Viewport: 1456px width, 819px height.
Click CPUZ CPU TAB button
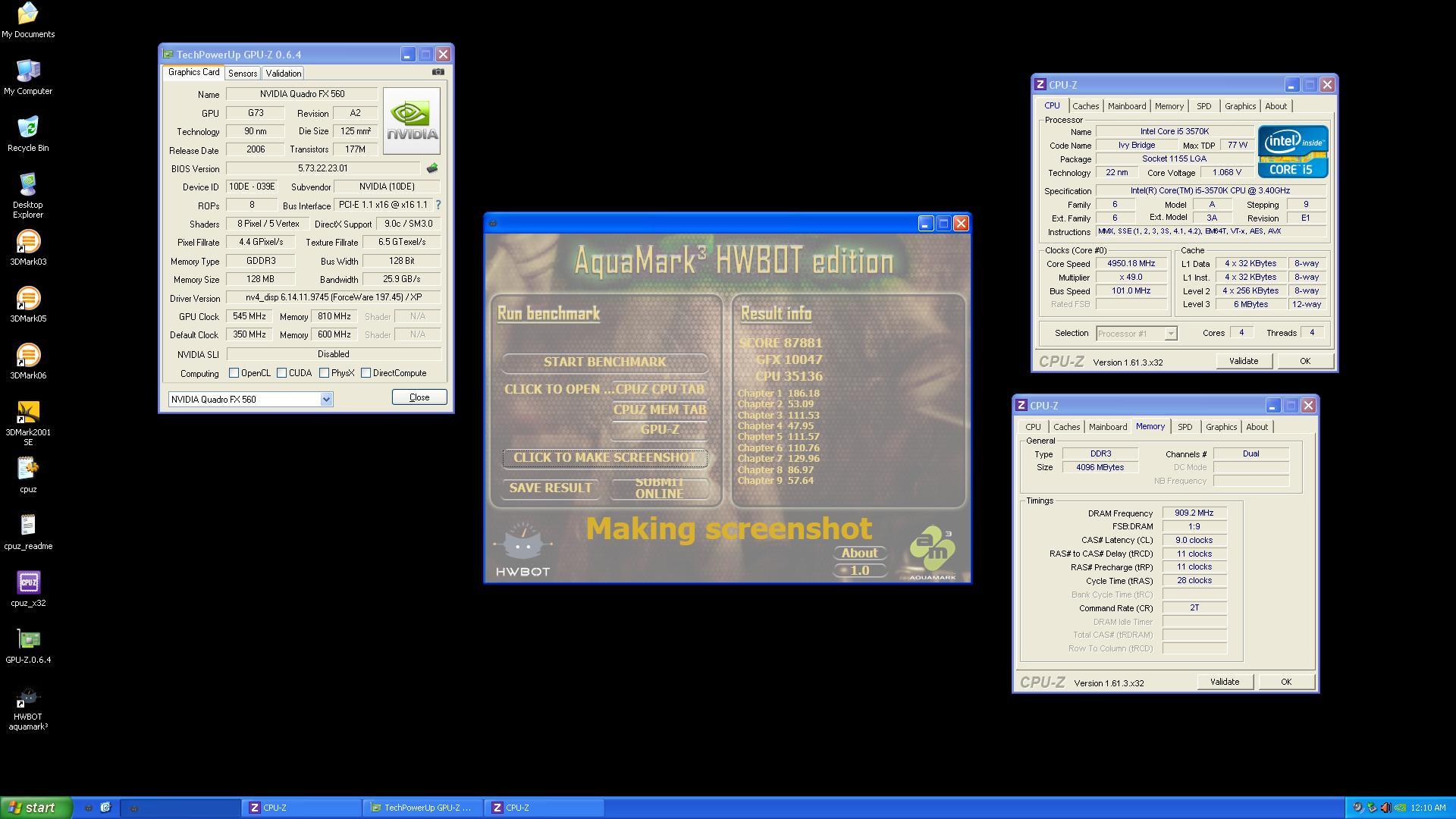click(x=660, y=389)
